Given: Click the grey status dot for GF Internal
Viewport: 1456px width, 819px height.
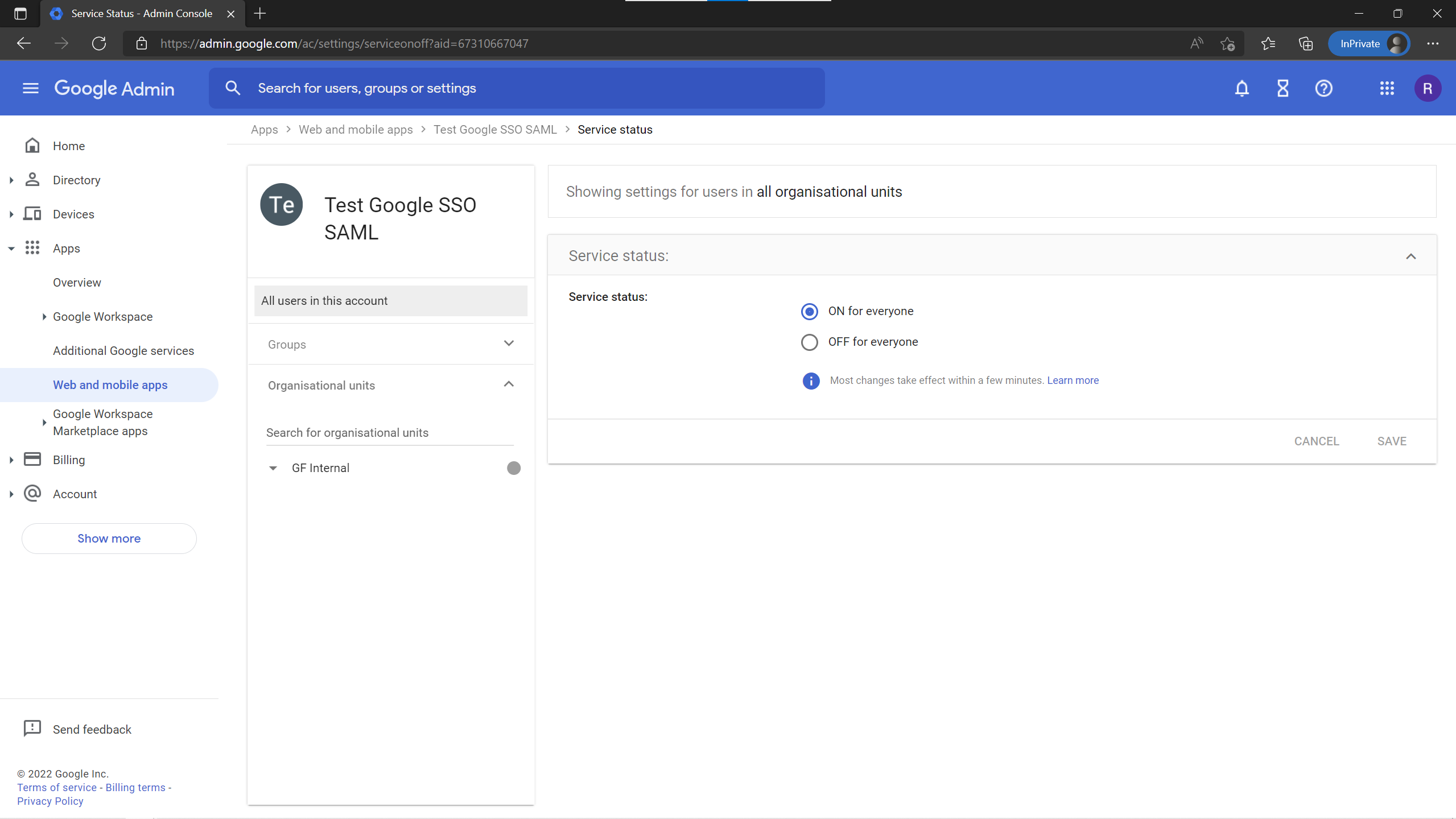Looking at the screenshot, I should tap(514, 468).
